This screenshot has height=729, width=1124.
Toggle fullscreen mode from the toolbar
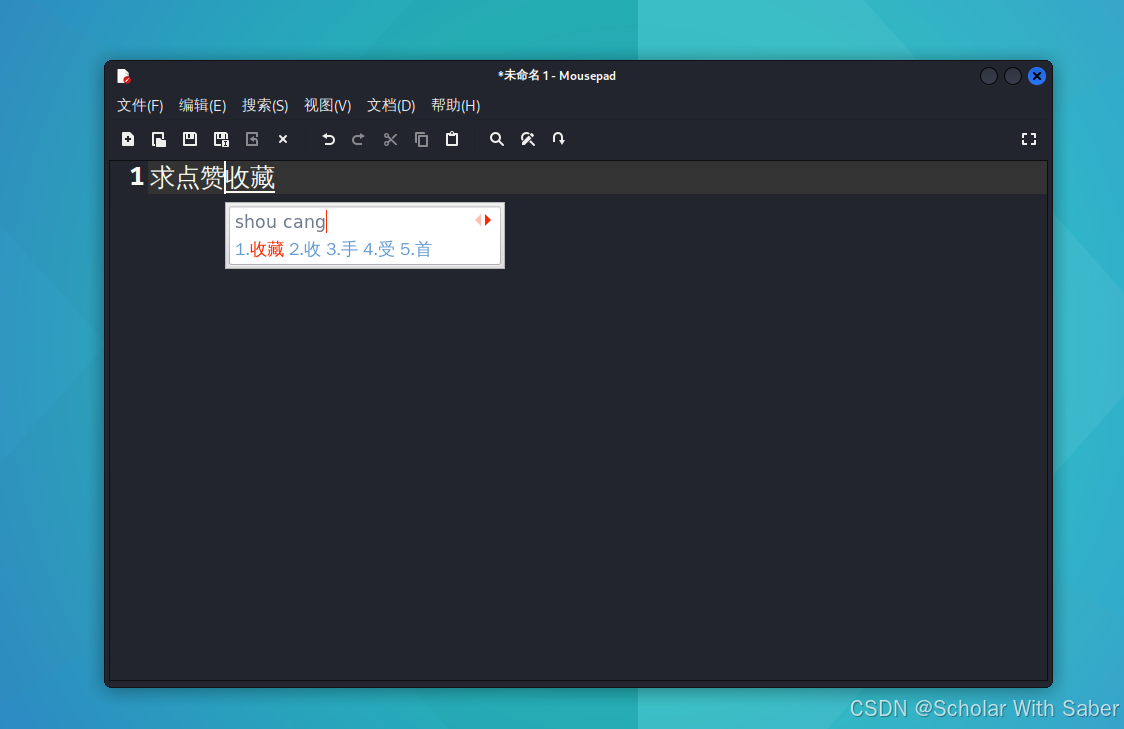click(x=1029, y=139)
